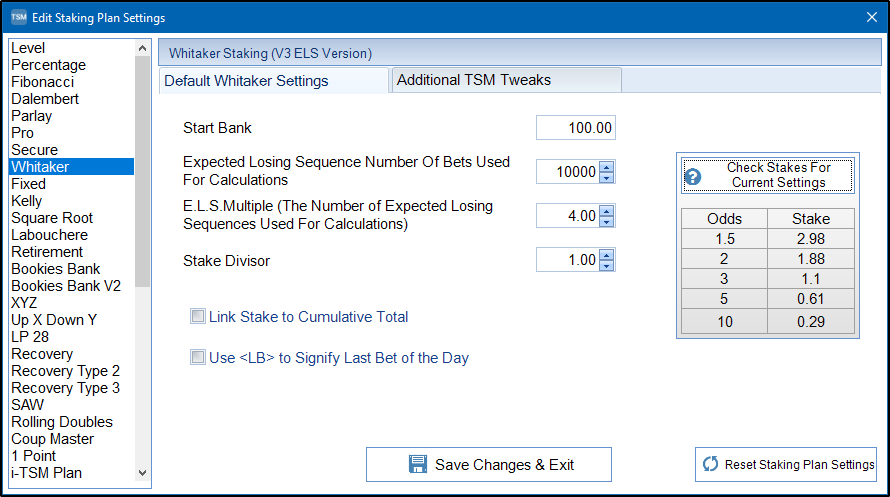
Task: Click the TSM app icon in title bar
Action: pyautogui.click(x=19, y=17)
